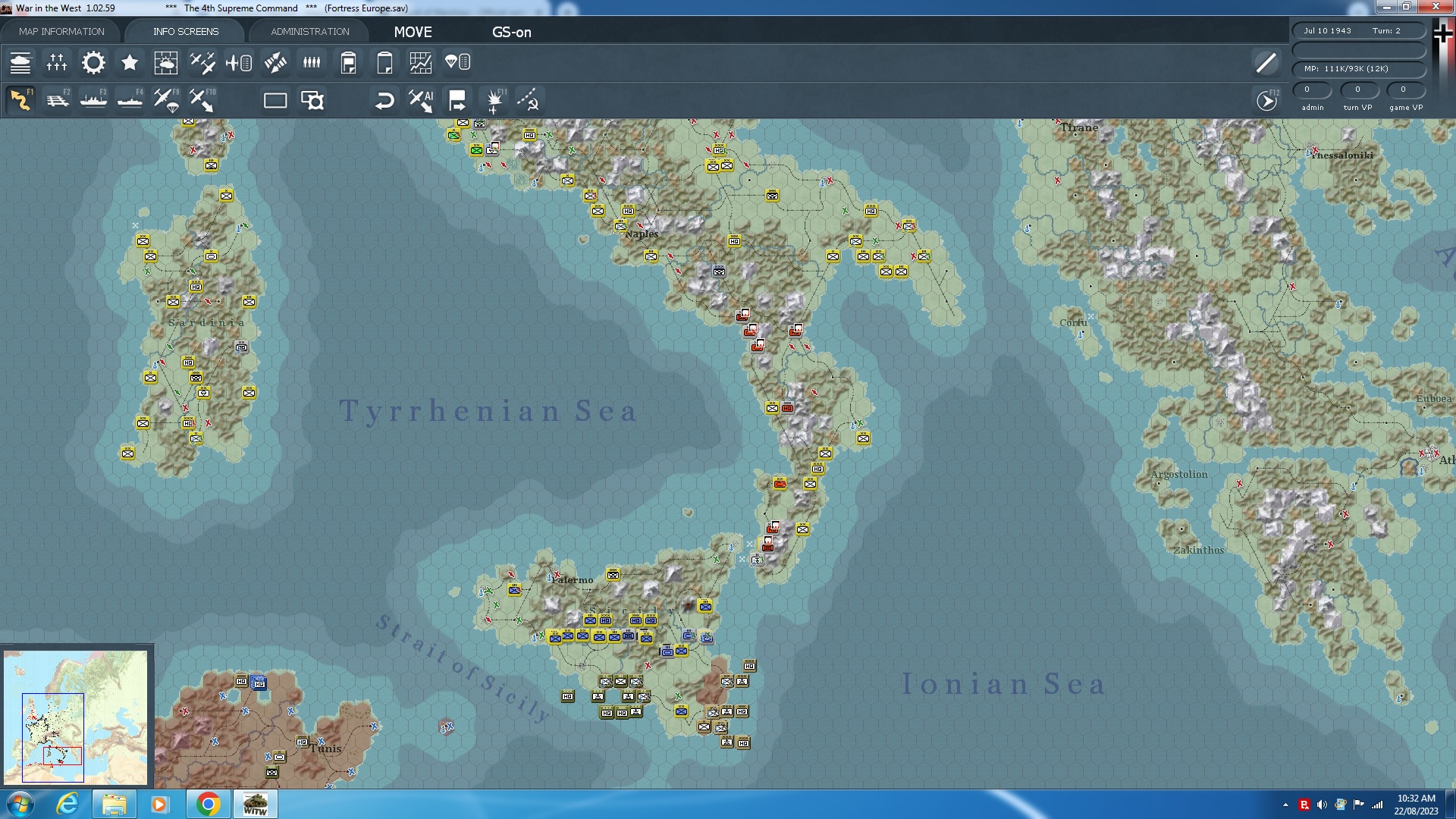Open the weather map screen icon

[x=165, y=63]
